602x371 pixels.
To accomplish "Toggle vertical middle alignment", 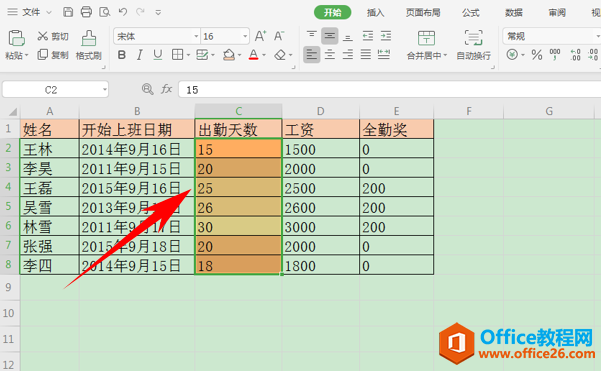I will pos(329,36).
